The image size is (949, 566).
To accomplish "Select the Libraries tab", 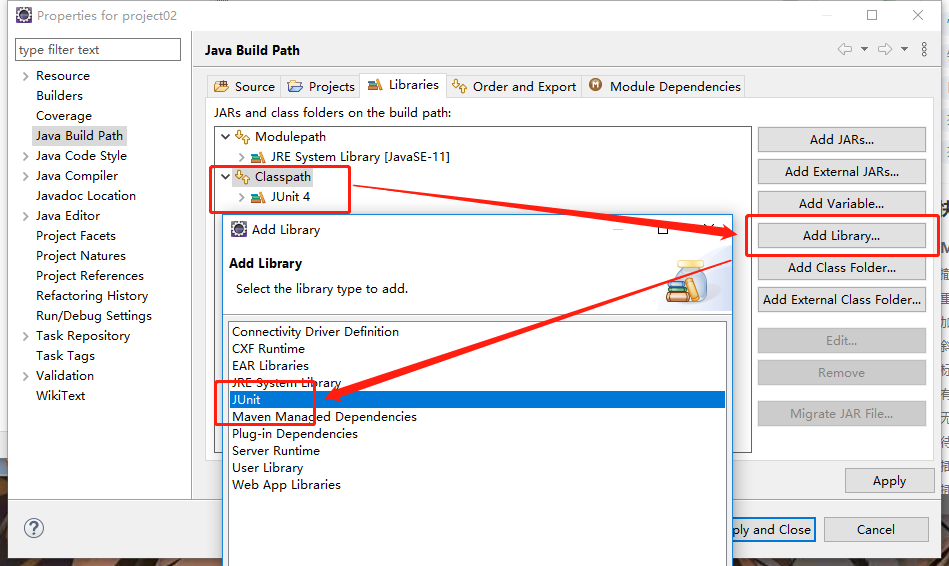I will 403,85.
